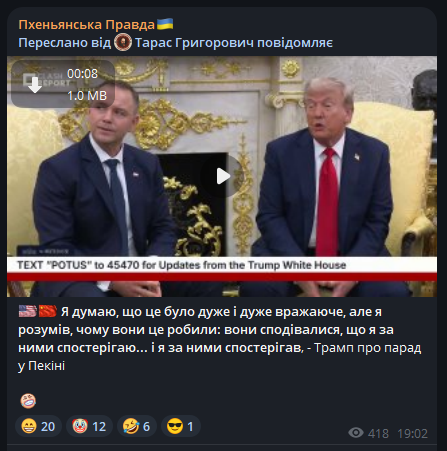The image size is (447, 451).
Task: Open the Пхеньянська Правда channel name
Action: (87, 25)
